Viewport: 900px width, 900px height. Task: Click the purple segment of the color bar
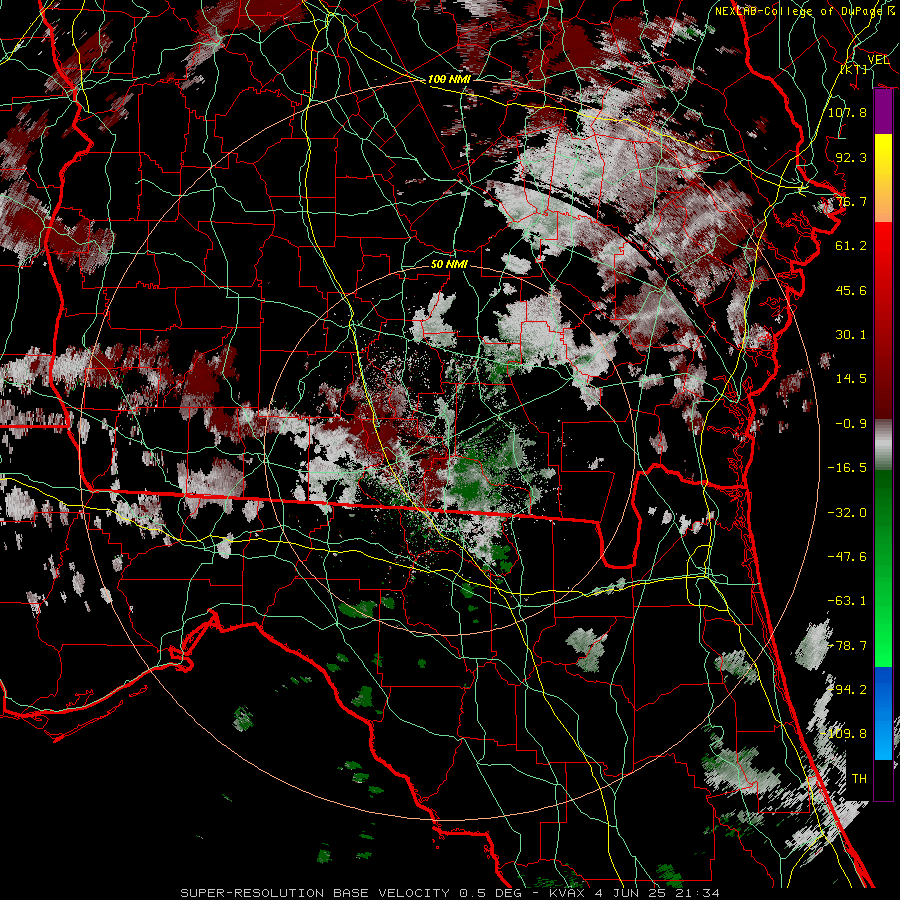[x=883, y=112]
